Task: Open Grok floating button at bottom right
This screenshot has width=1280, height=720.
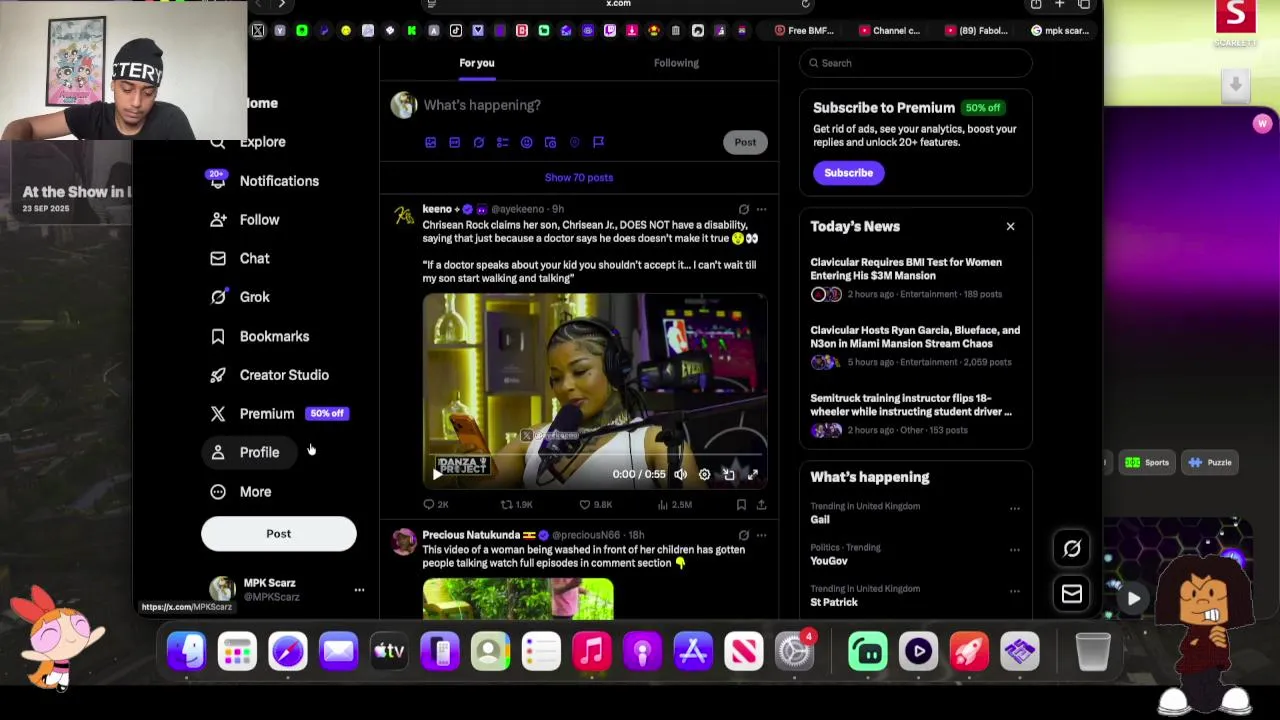Action: [1071, 549]
